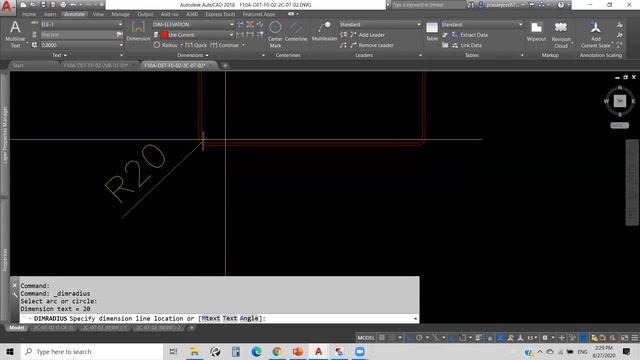This screenshot has width=640, height=360.
Task: Open the Layer Properties Manager side palette
Action: click(x=5, y=135)
